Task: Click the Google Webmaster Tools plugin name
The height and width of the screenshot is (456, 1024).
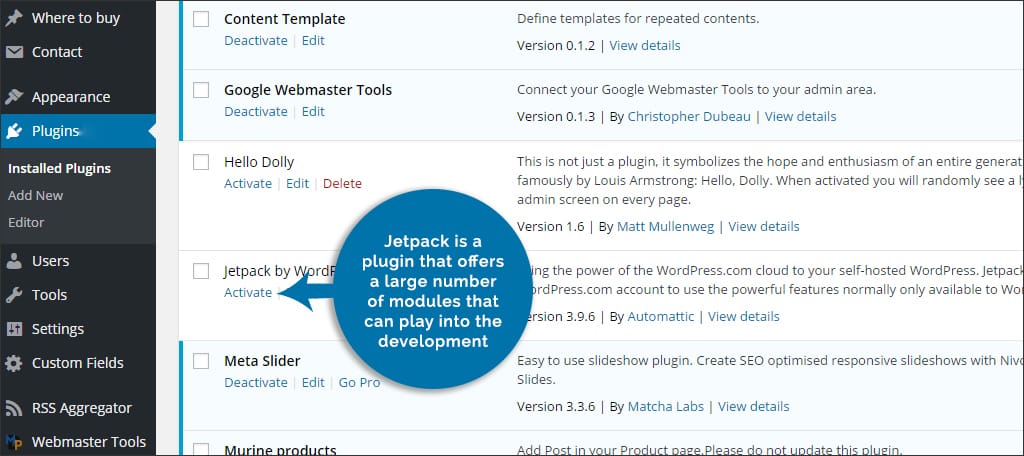Action: (x=308, y=90)
